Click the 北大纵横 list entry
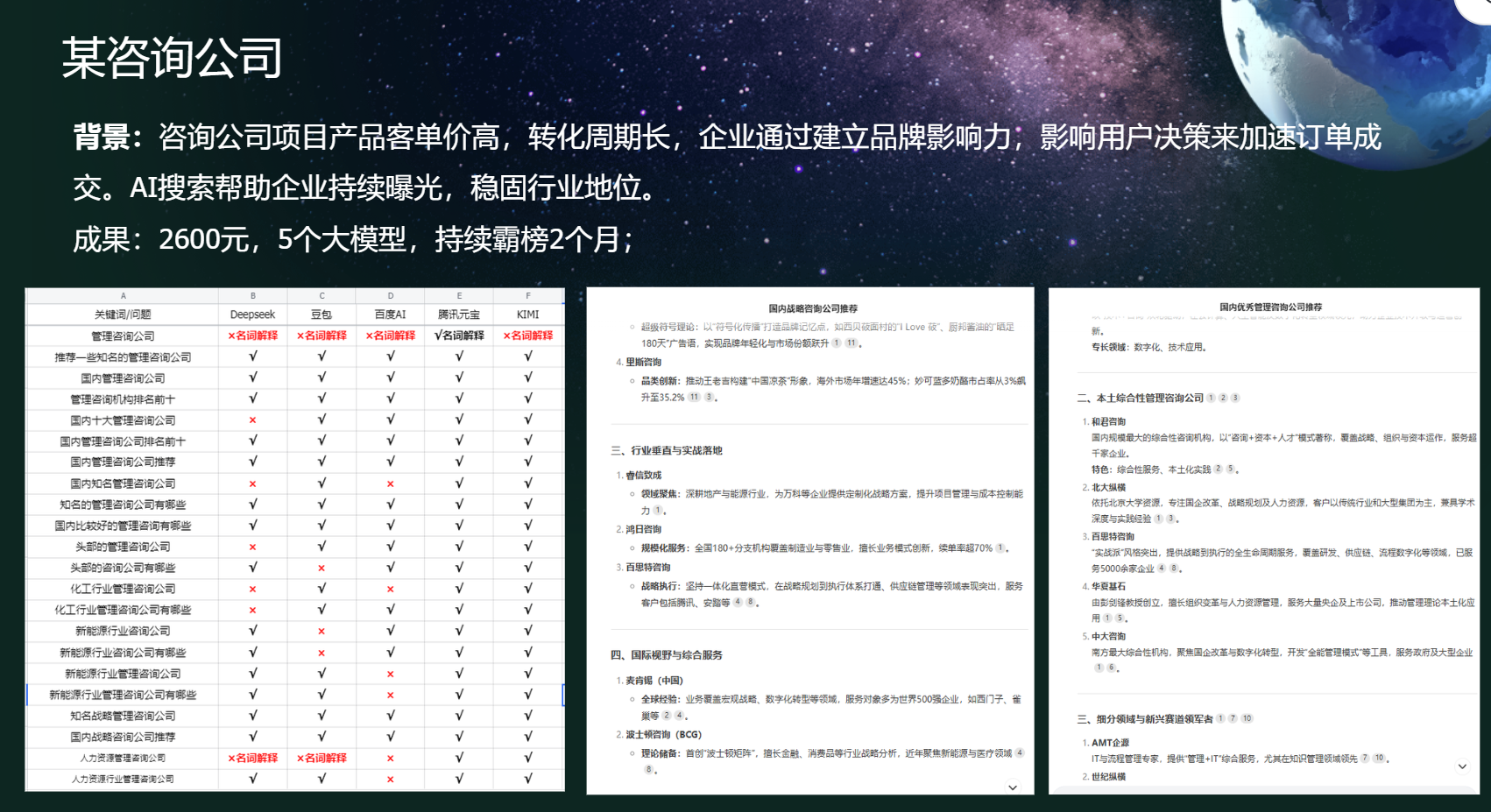 (1108, 487)
